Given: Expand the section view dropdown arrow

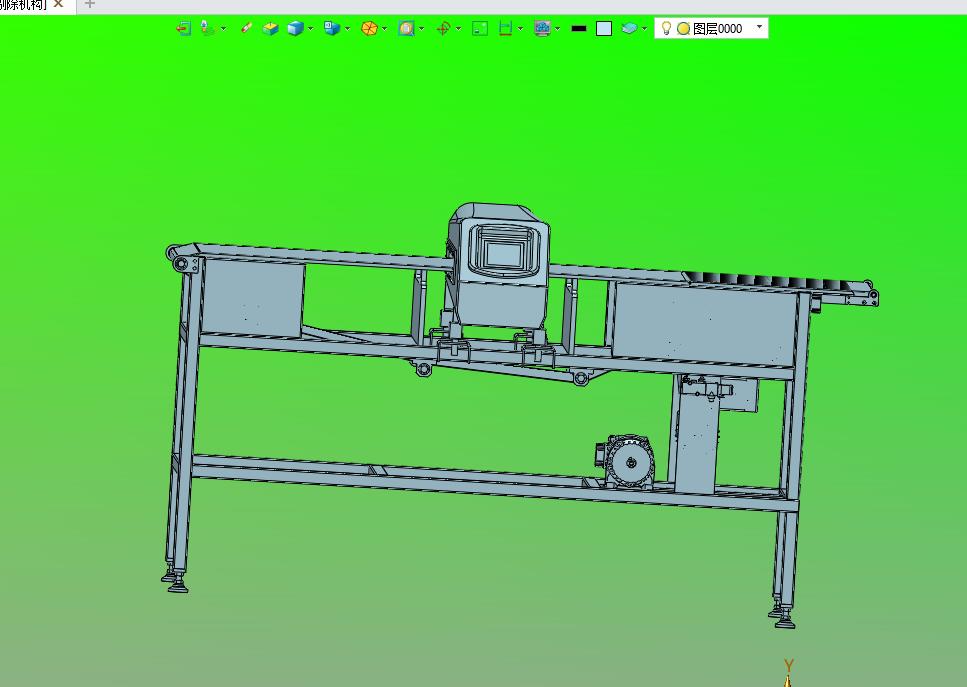Looking at the screenshot, I should (521, 28).
